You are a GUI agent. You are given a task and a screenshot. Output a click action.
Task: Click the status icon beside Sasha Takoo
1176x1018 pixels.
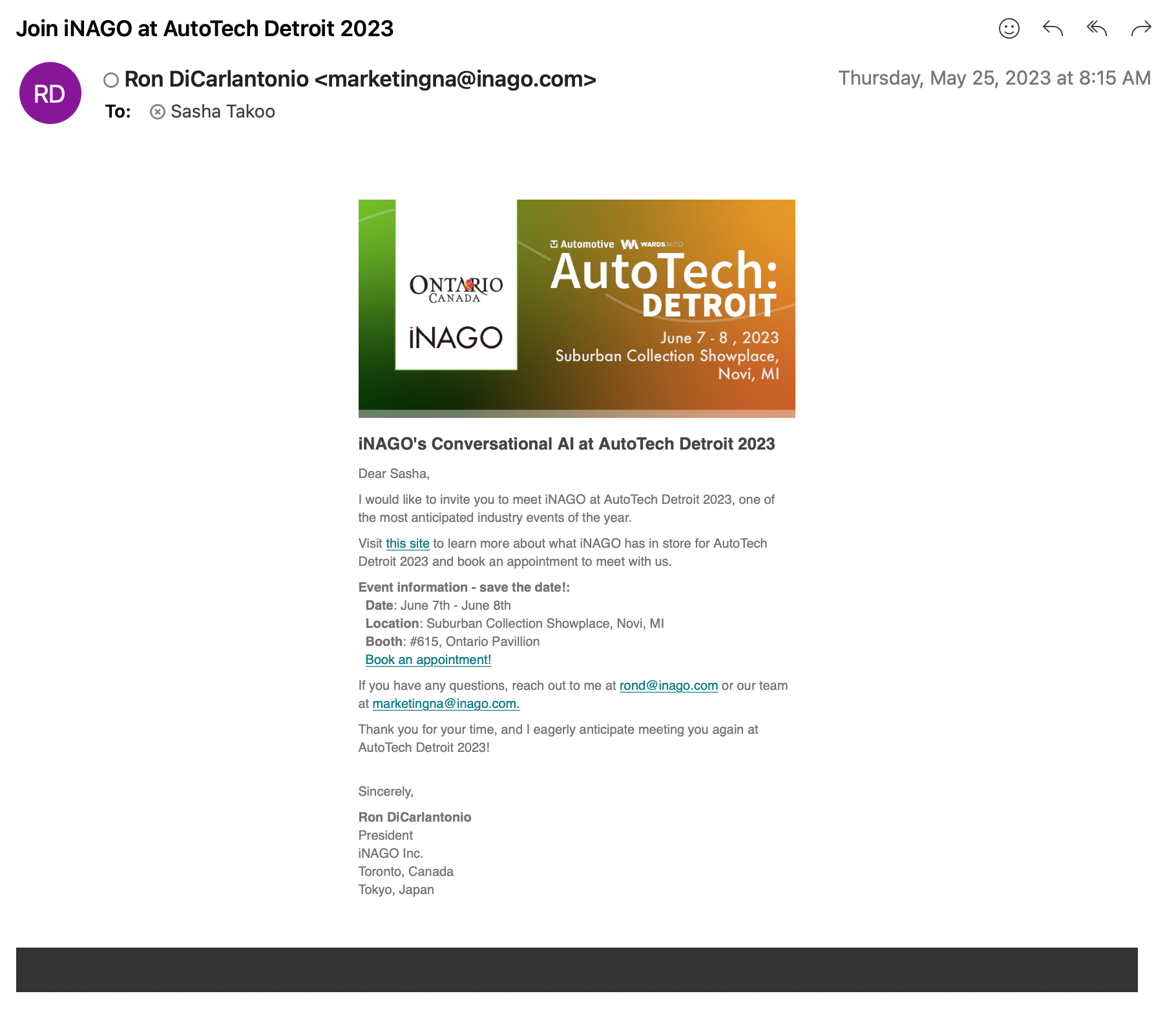tap(157, 112)
